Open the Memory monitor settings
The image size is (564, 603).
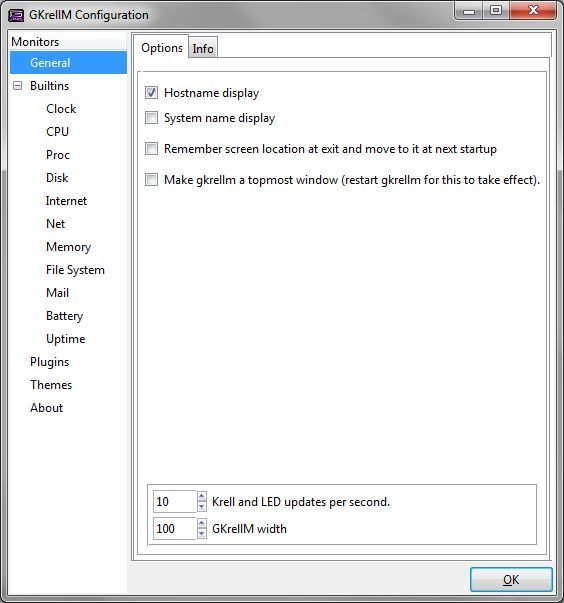coord(68,247)
